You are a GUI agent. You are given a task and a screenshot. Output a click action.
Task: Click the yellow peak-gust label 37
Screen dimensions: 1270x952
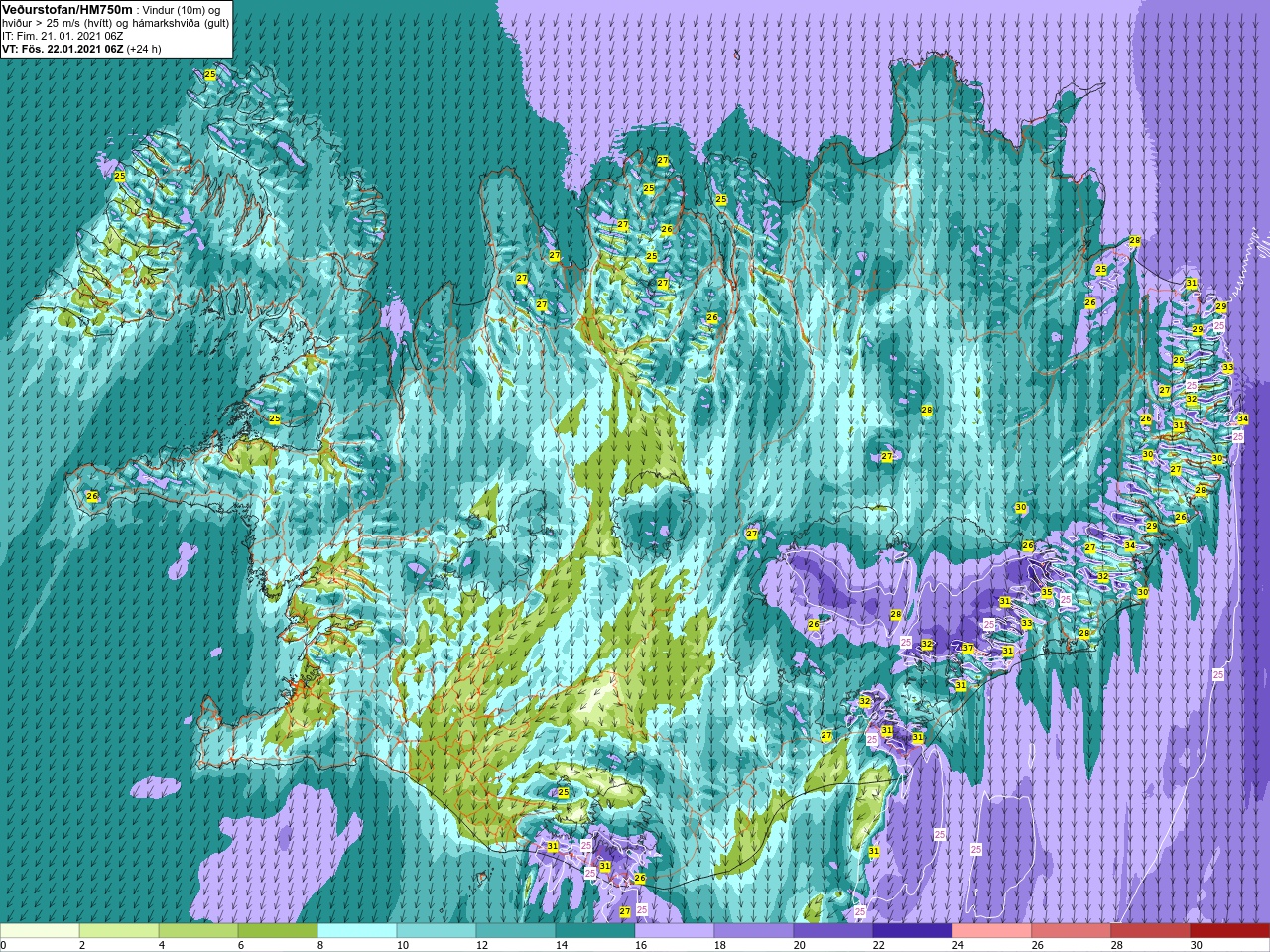tap(968, 649)
